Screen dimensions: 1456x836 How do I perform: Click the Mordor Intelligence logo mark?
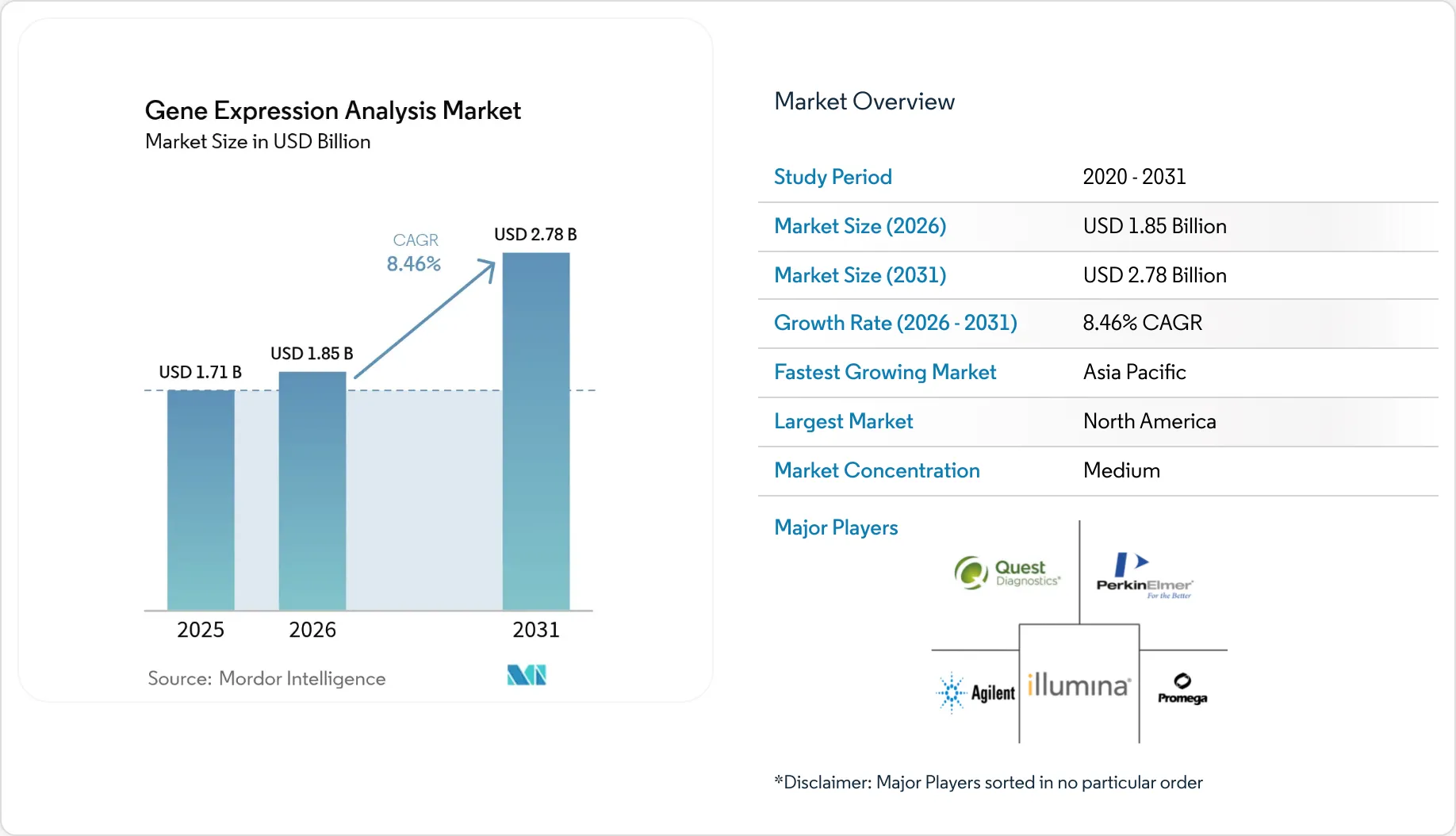coord(527,675)
